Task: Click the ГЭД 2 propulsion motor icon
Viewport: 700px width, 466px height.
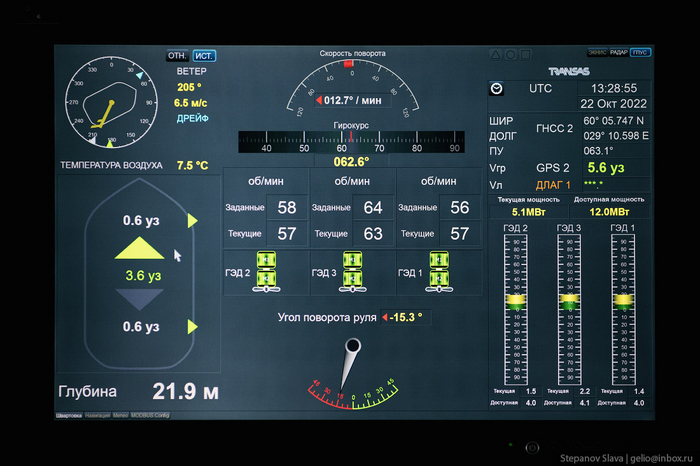Action: pyautogui.click(x=266, y=273)
